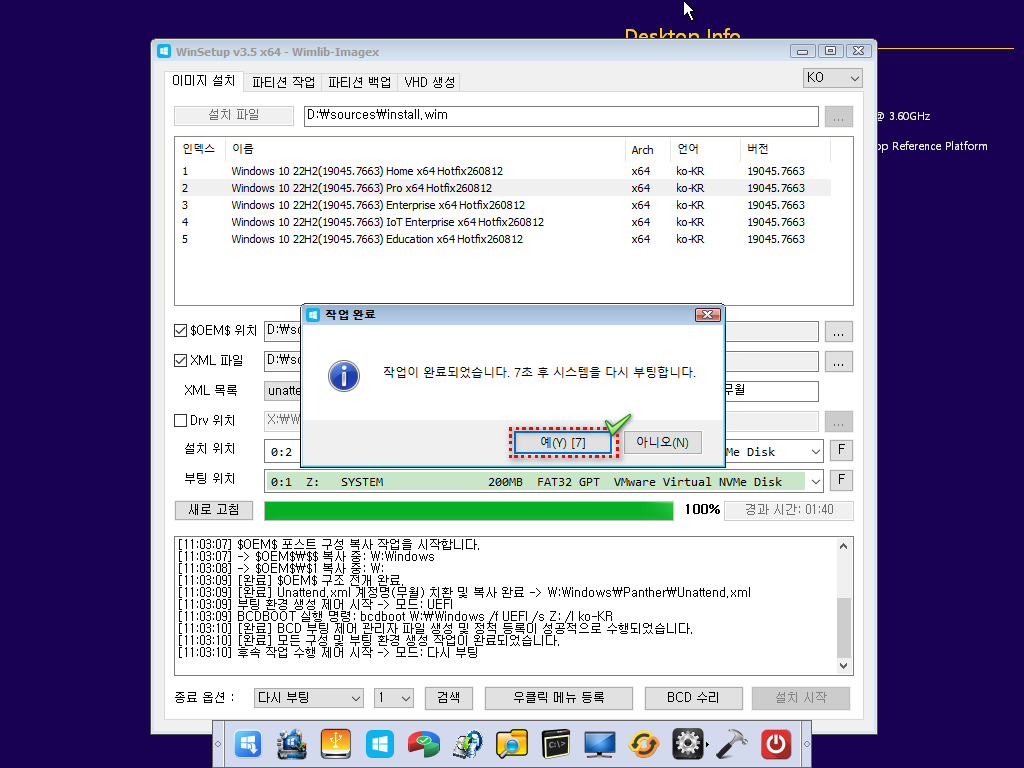
Task: Open the orange USB drive tool in the dock
Action: coord(336,744)
